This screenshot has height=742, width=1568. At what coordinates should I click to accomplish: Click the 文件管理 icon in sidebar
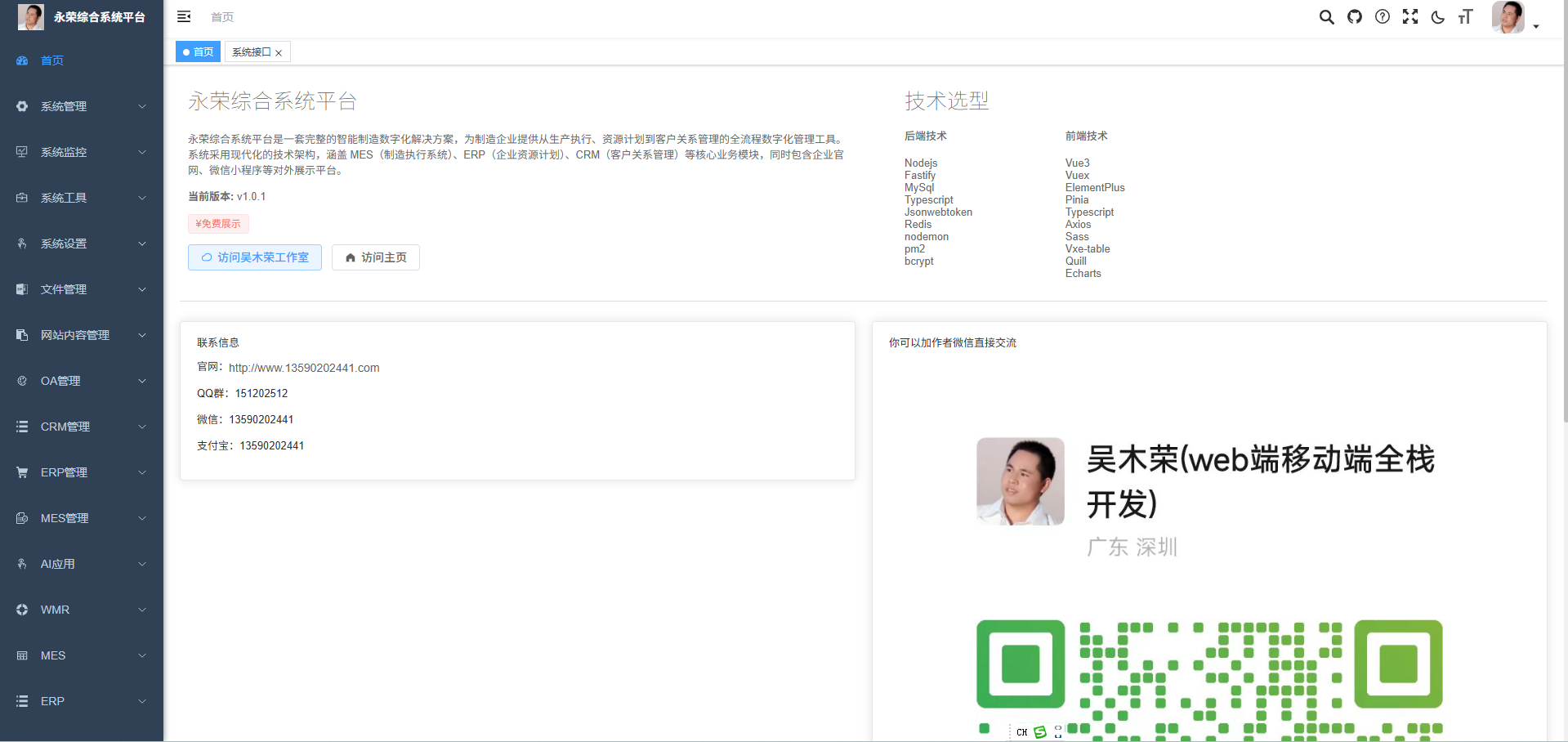[x=22, y=289]
